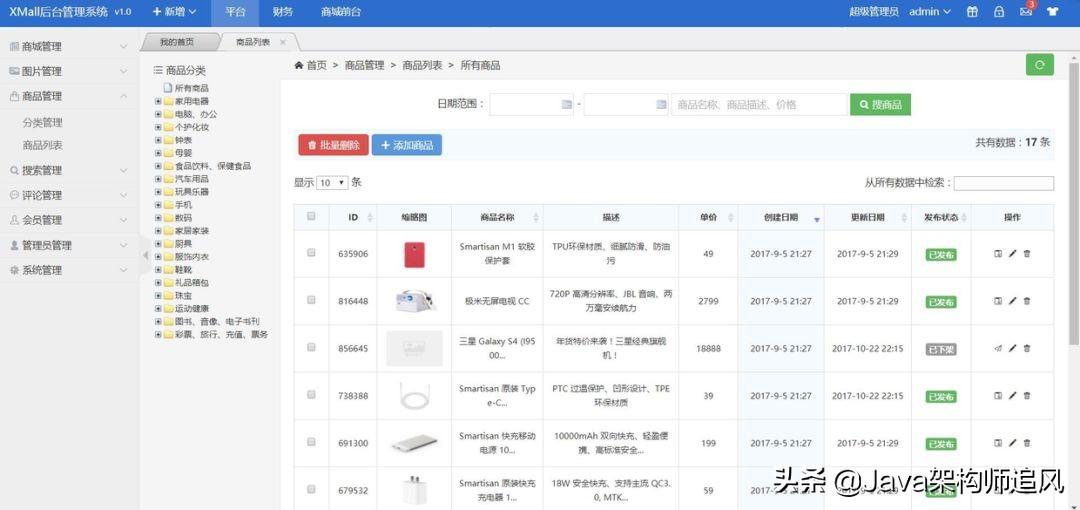Click thumbnail of Smartisan M1 软胶保护套

415,254
